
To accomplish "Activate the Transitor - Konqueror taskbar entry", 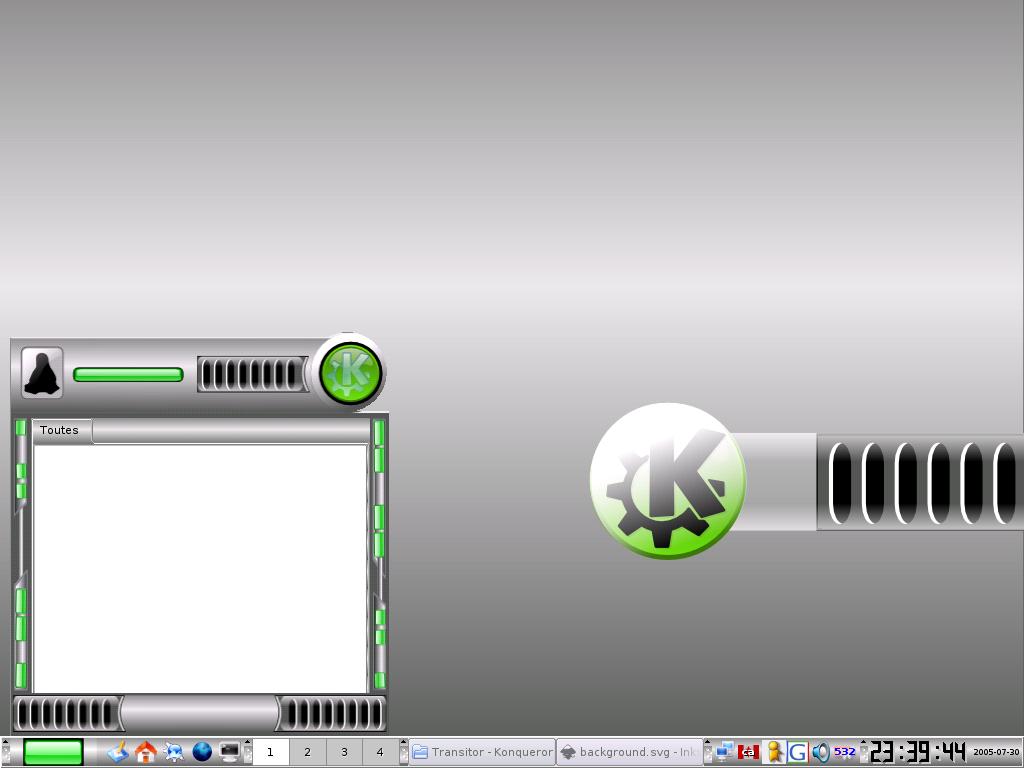I will (482, 752).
